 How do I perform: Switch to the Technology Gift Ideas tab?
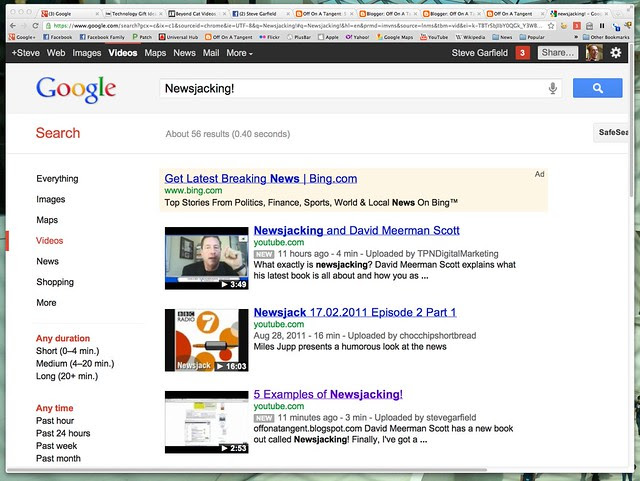[x=133, y=14]
